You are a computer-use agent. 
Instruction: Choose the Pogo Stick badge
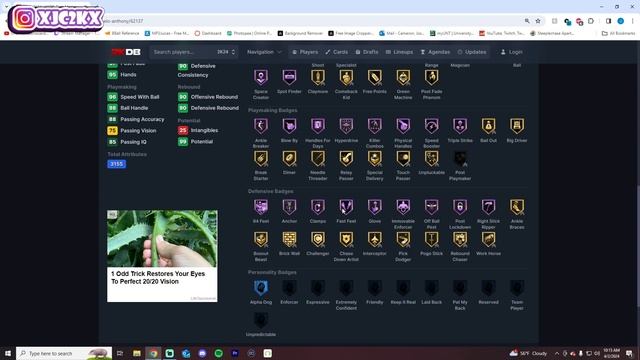click(431, 240)
